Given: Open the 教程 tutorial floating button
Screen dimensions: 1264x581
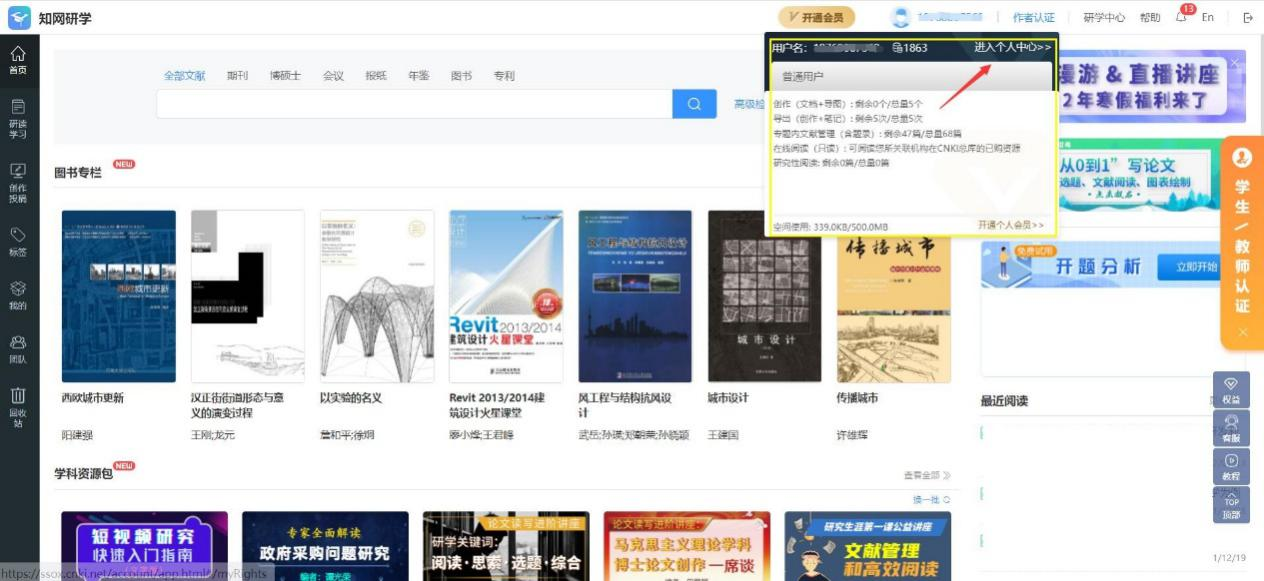Looking at the screenshot, I should 1230,467.
